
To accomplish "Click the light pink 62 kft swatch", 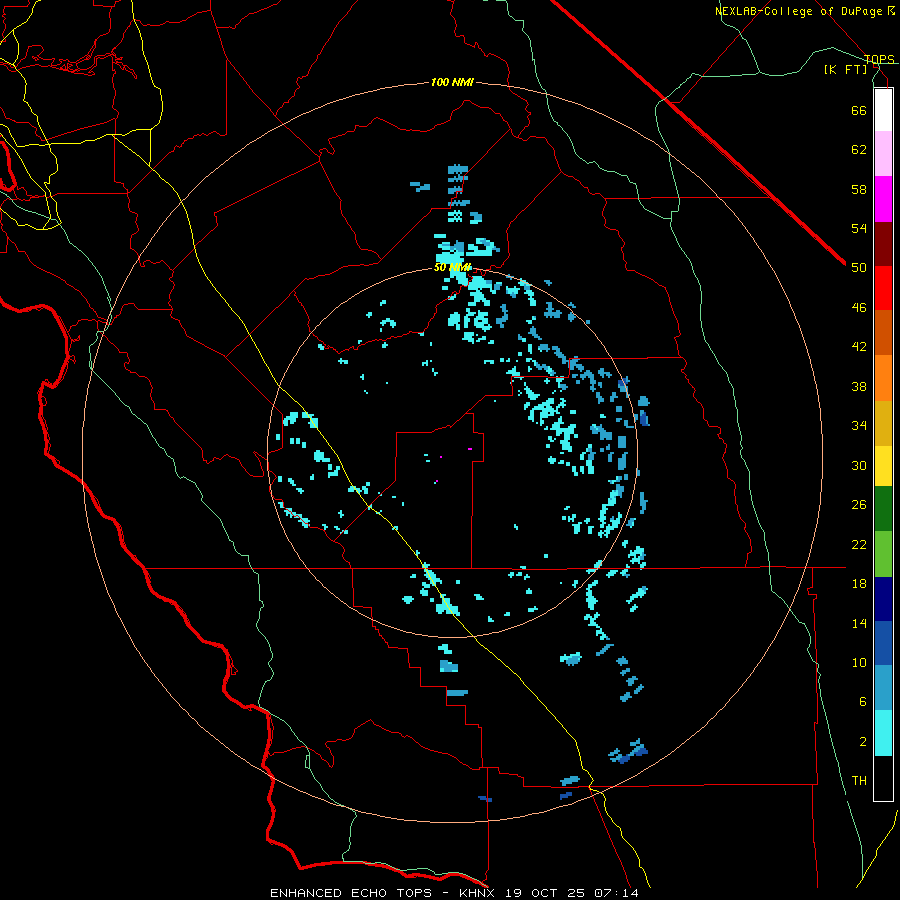I will [x=883, y=153].
